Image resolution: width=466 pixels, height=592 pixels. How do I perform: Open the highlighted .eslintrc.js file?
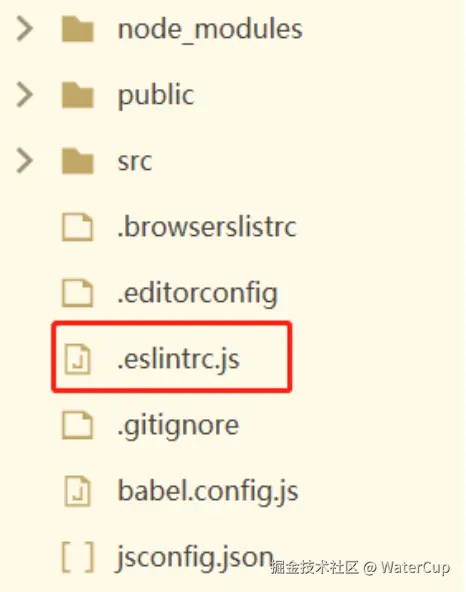pos(179,360)
